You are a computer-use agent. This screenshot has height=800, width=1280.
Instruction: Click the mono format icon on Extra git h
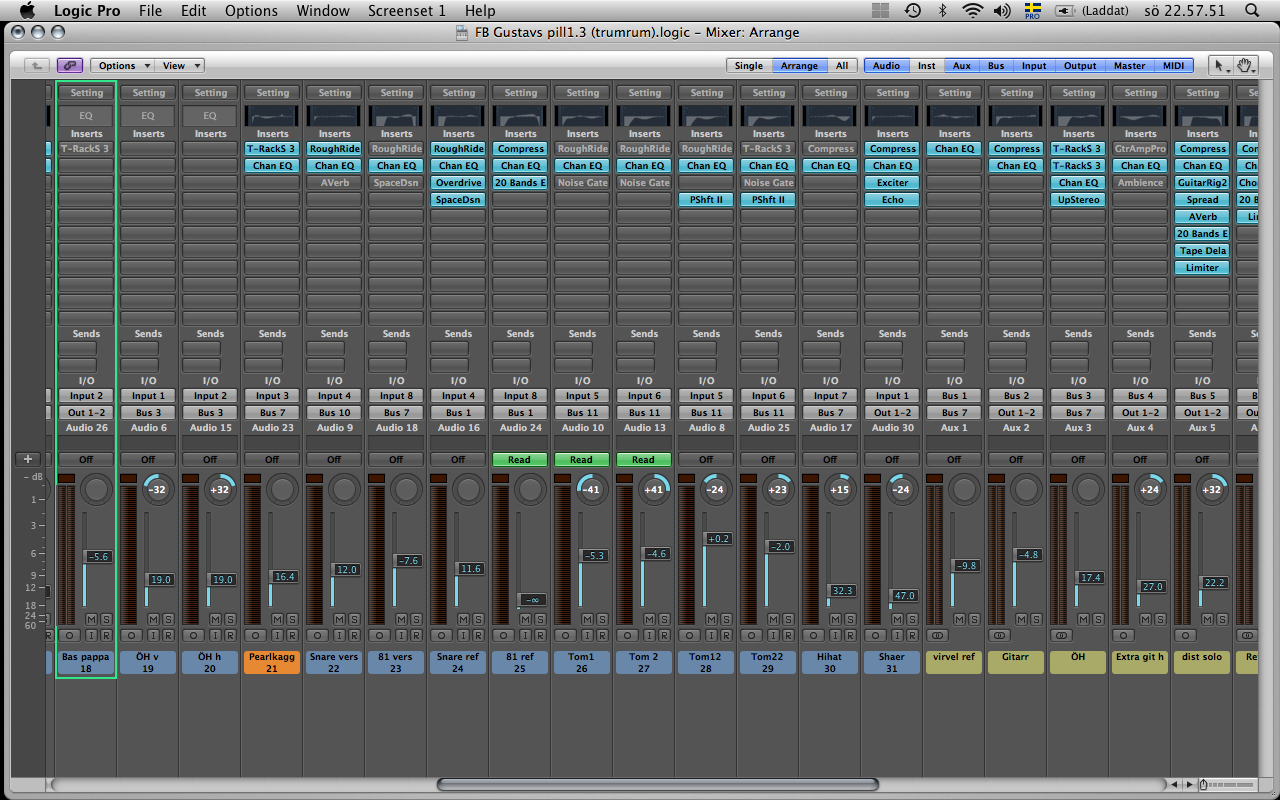coord(1124,635)
